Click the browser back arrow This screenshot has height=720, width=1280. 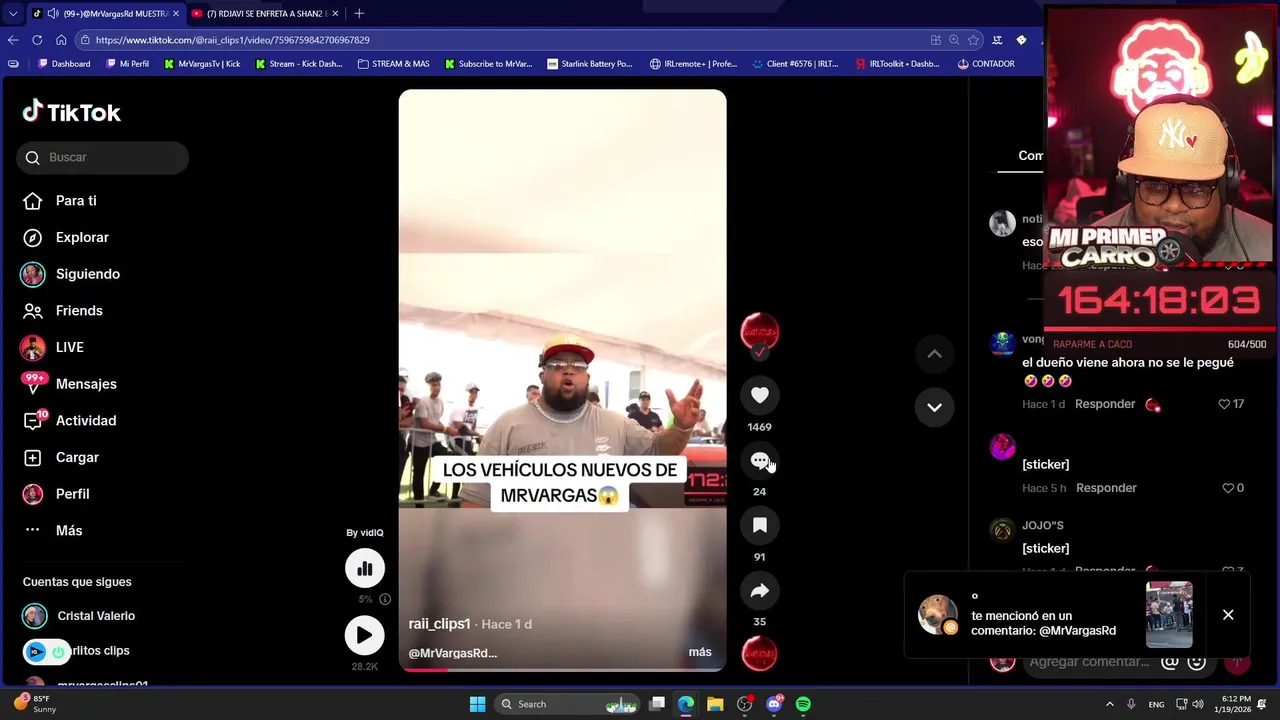[x=13, y=40]
